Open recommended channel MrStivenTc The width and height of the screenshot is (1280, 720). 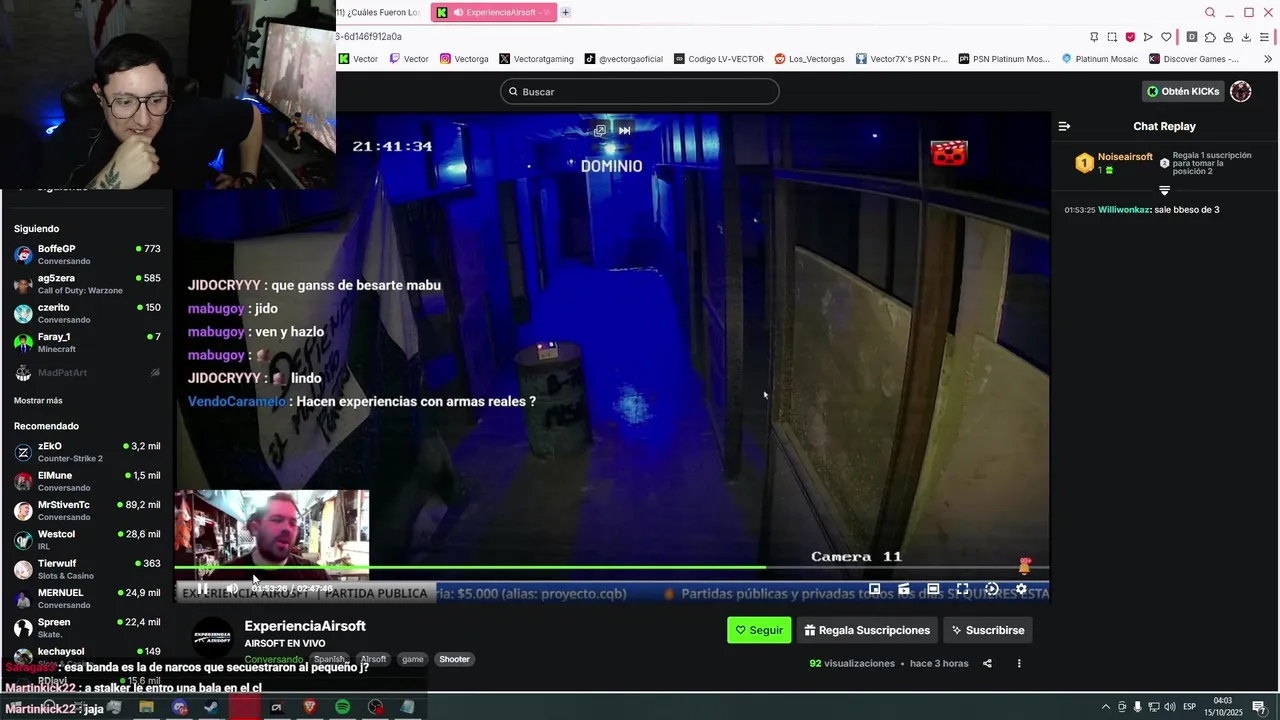tap(87, 510)
